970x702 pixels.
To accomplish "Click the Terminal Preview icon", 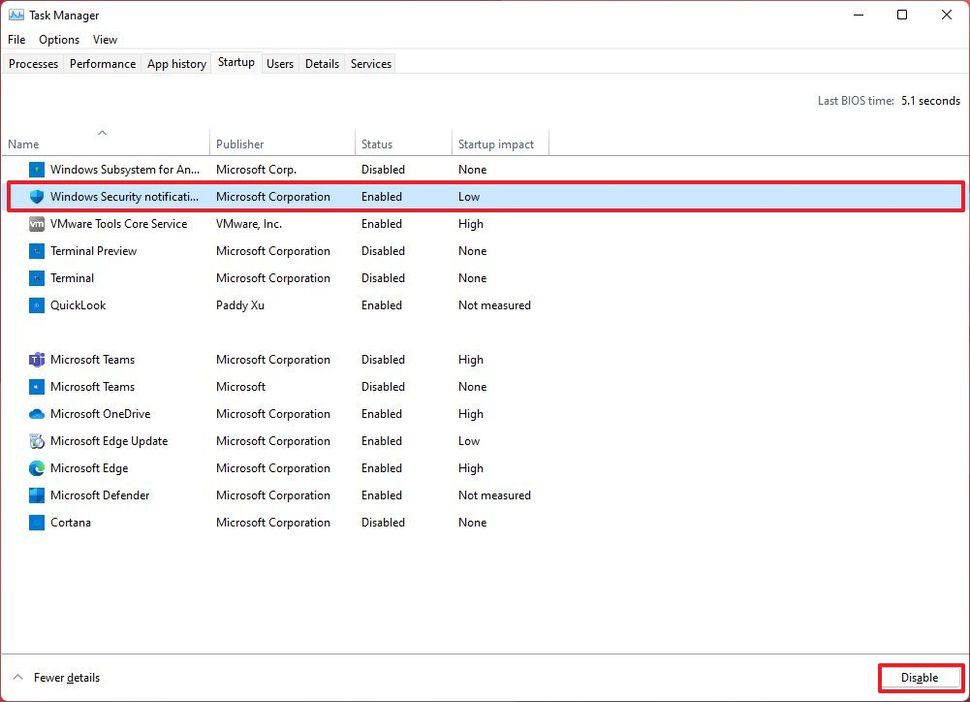I will pyautogui.click(x=37, y=251).
